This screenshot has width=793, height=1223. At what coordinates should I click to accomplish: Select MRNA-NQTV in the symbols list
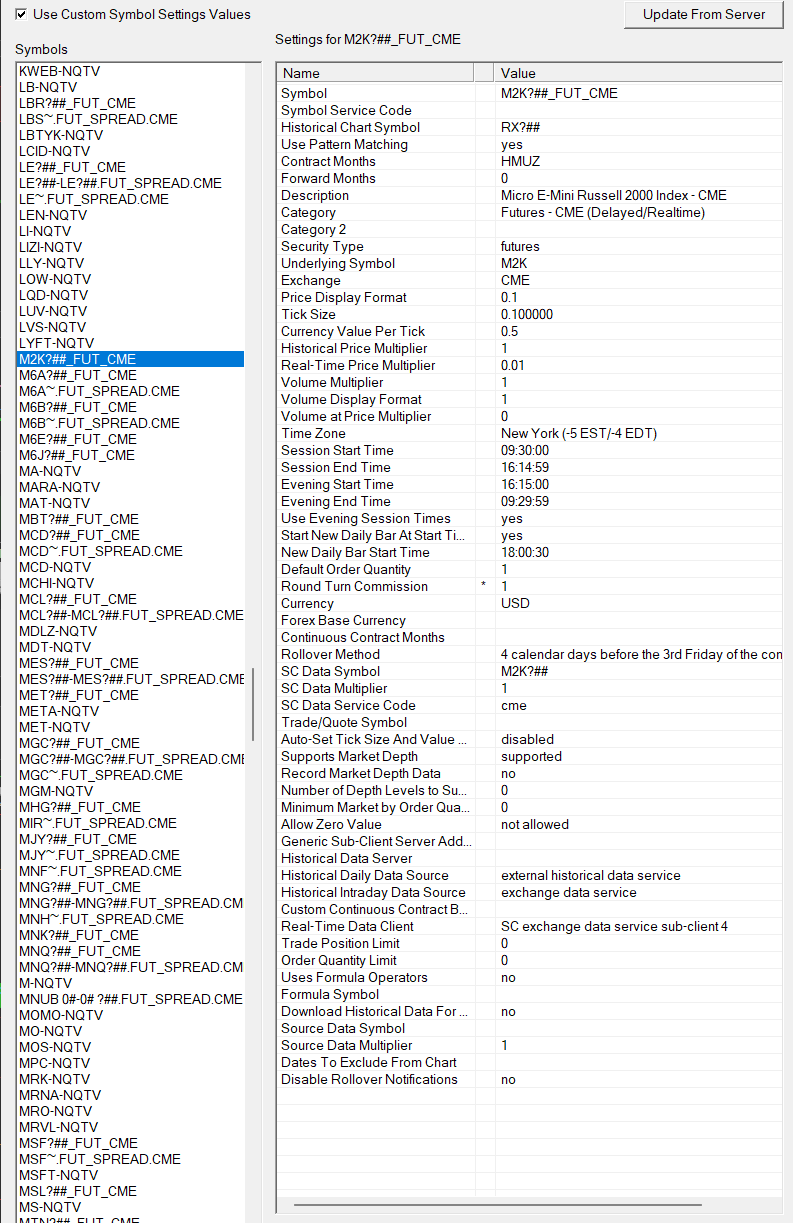click(x=60, y=1095)
